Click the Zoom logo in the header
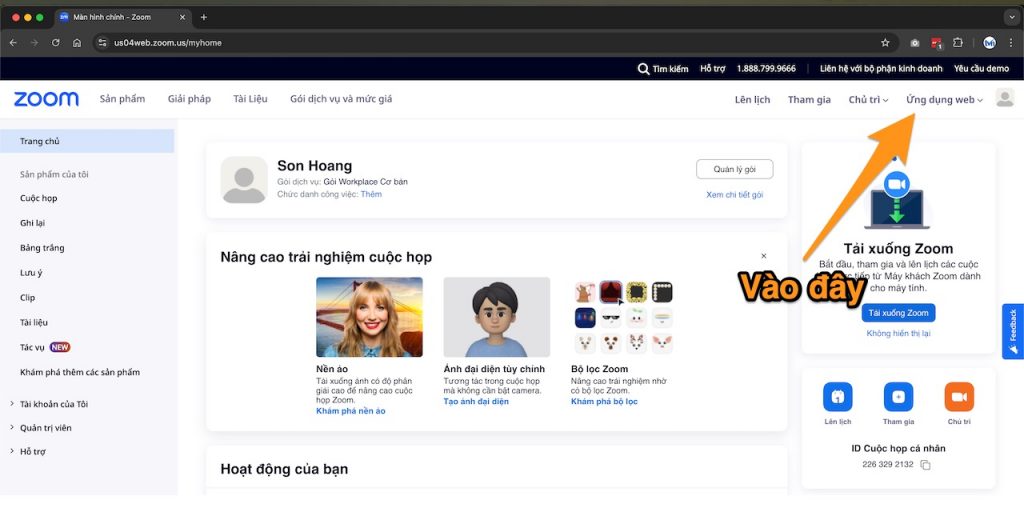This screenshot has height=528, width=1024. 46,99
